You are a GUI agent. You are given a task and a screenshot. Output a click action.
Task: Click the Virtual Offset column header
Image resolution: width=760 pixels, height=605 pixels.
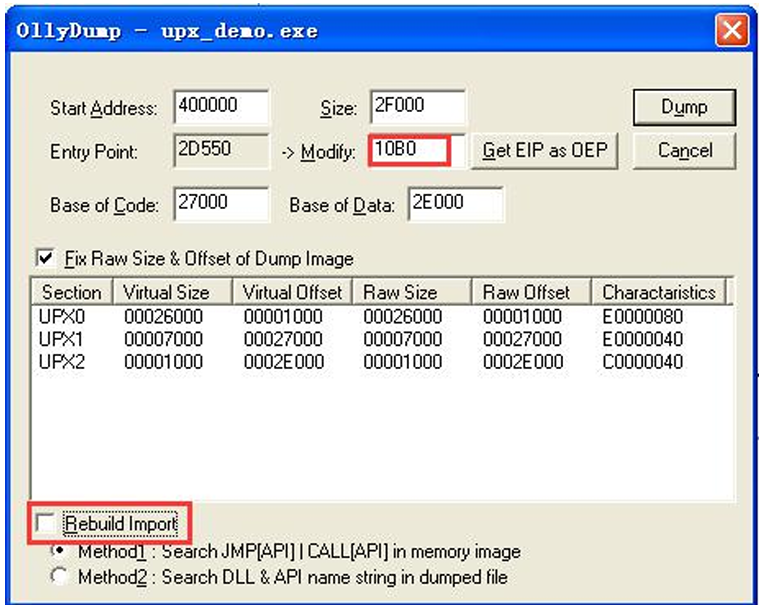point(292,292)
